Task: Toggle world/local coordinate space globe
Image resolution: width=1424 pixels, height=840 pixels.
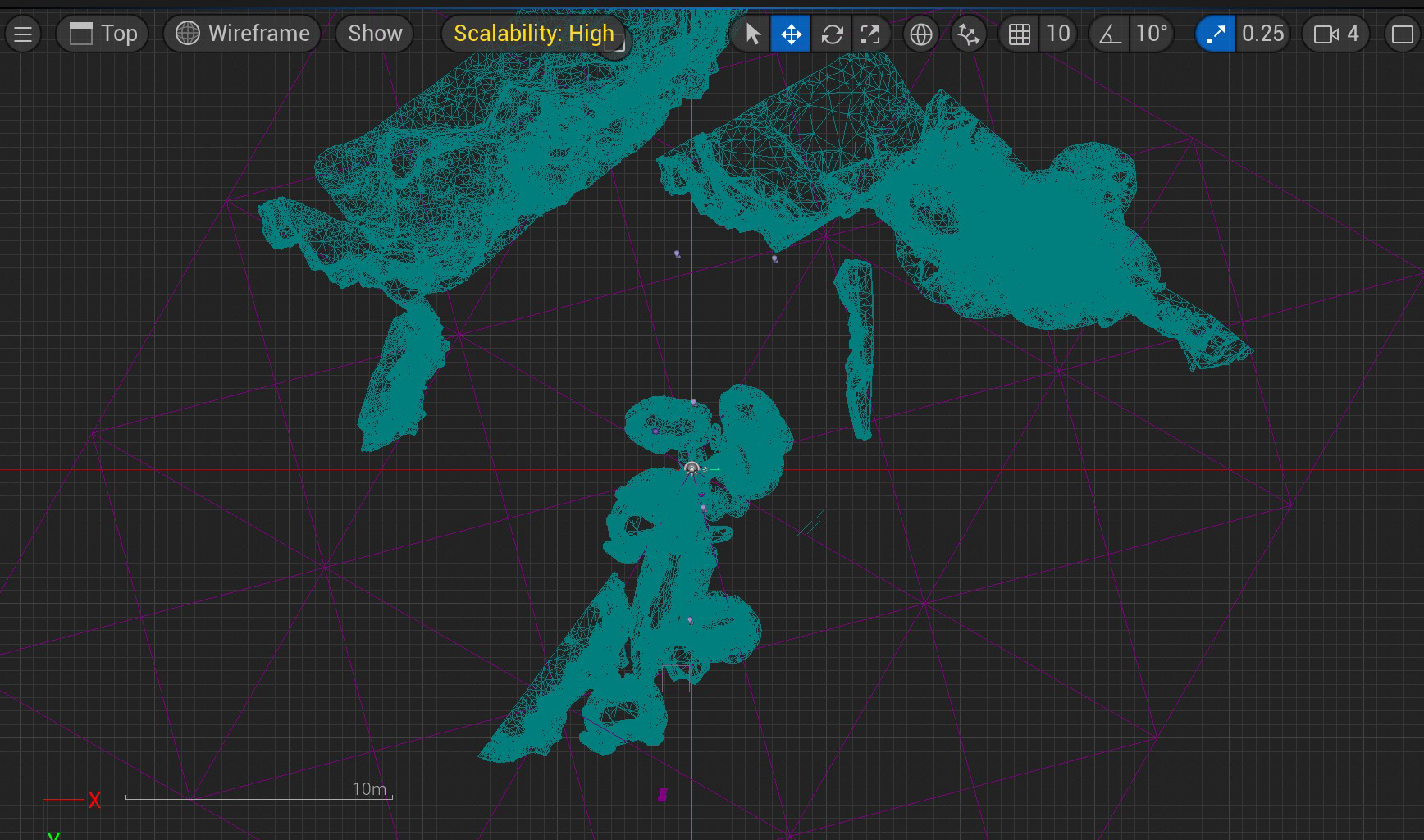Action: tap(921, 34)
